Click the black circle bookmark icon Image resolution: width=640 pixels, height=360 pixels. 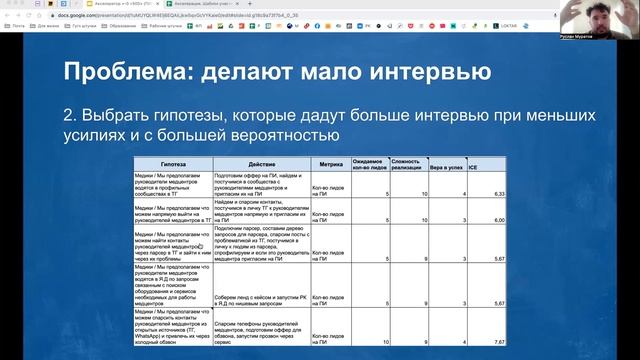click(x=379, y=26)
